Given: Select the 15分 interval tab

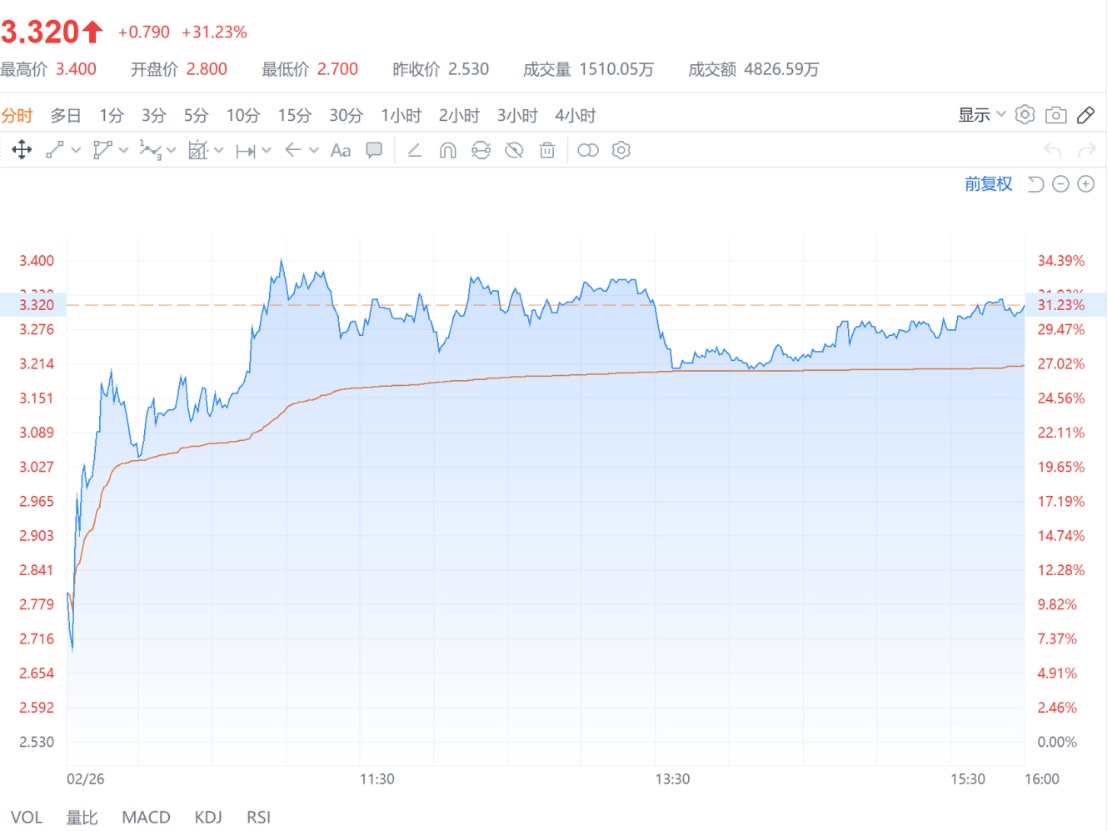Looking at the screenshot, I should pyautogui.click(x=294, y=115).
